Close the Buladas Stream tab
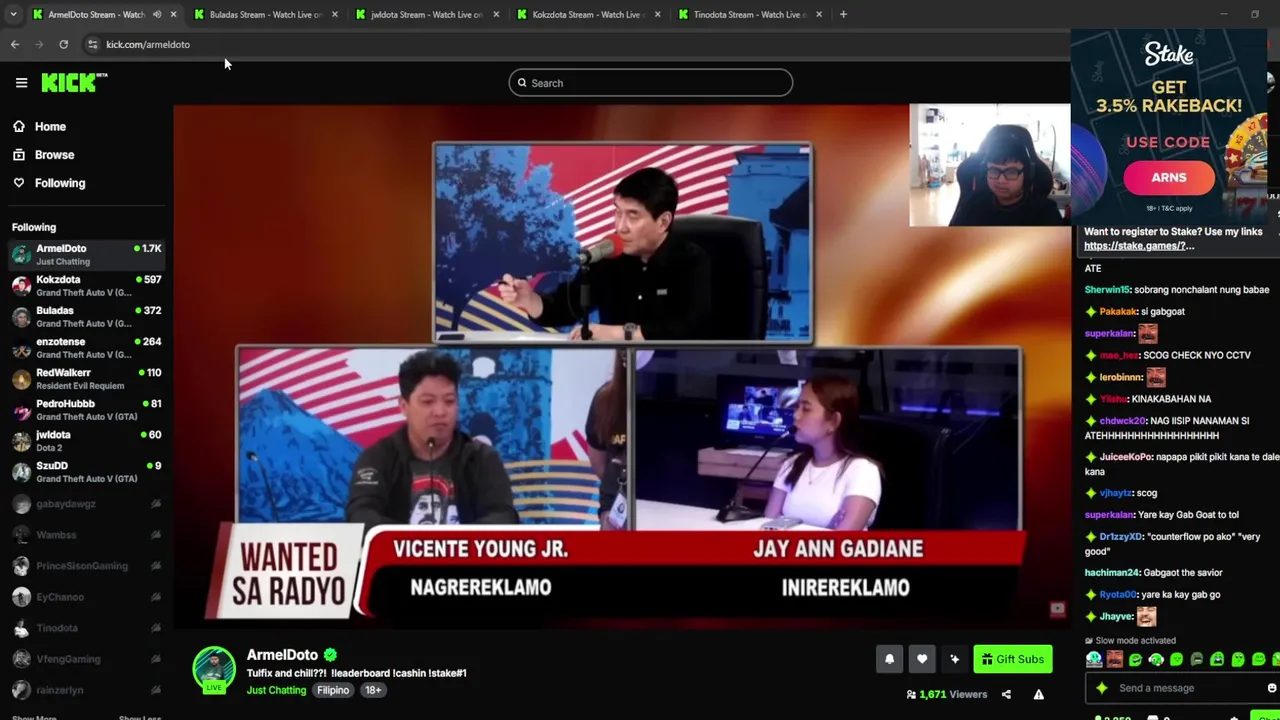1280x720 pixels. click(x=335, y=15)
